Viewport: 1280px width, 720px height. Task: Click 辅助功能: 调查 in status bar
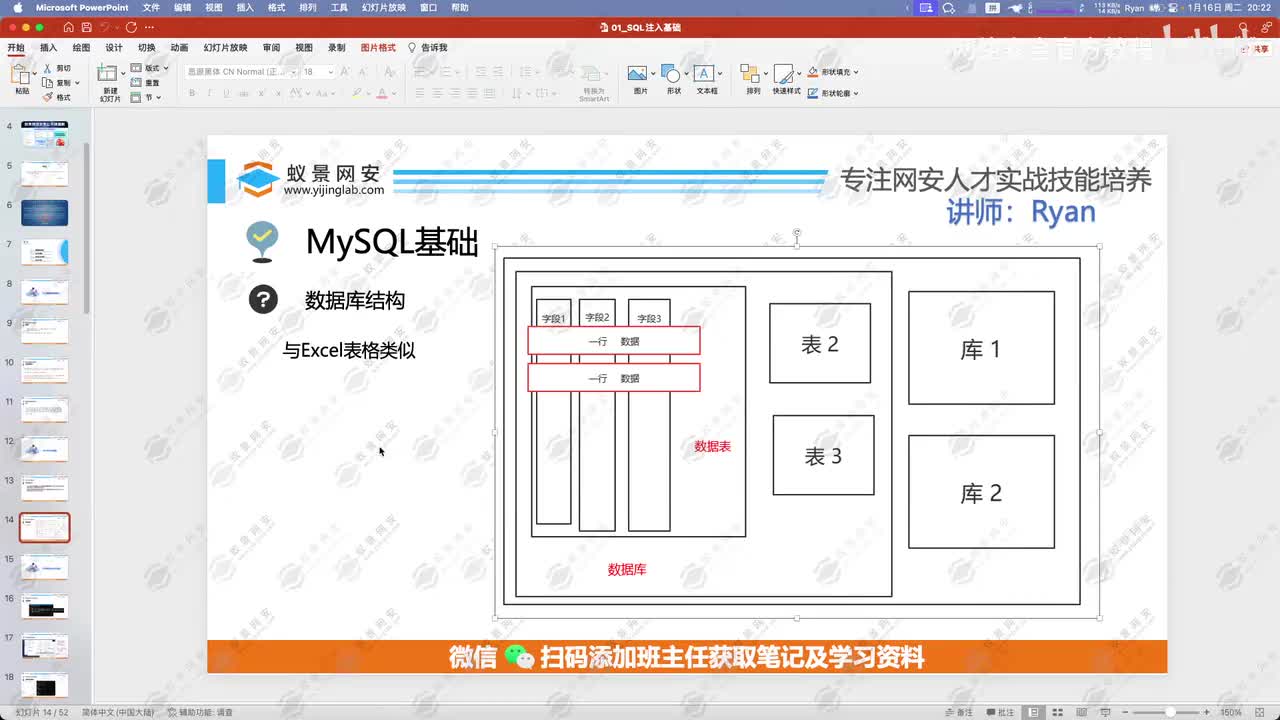(x=200, y=712)
